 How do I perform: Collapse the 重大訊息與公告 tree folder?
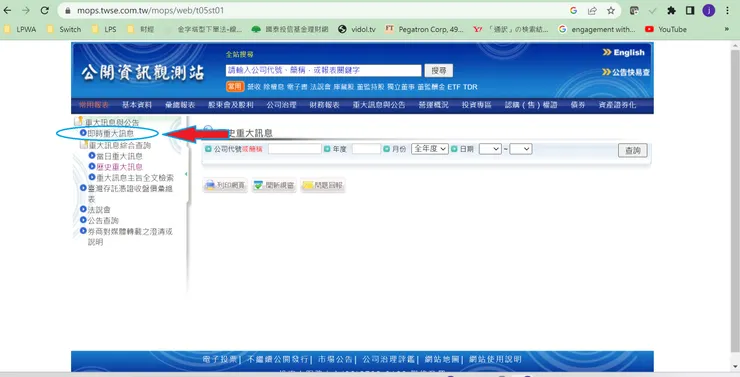79,122
